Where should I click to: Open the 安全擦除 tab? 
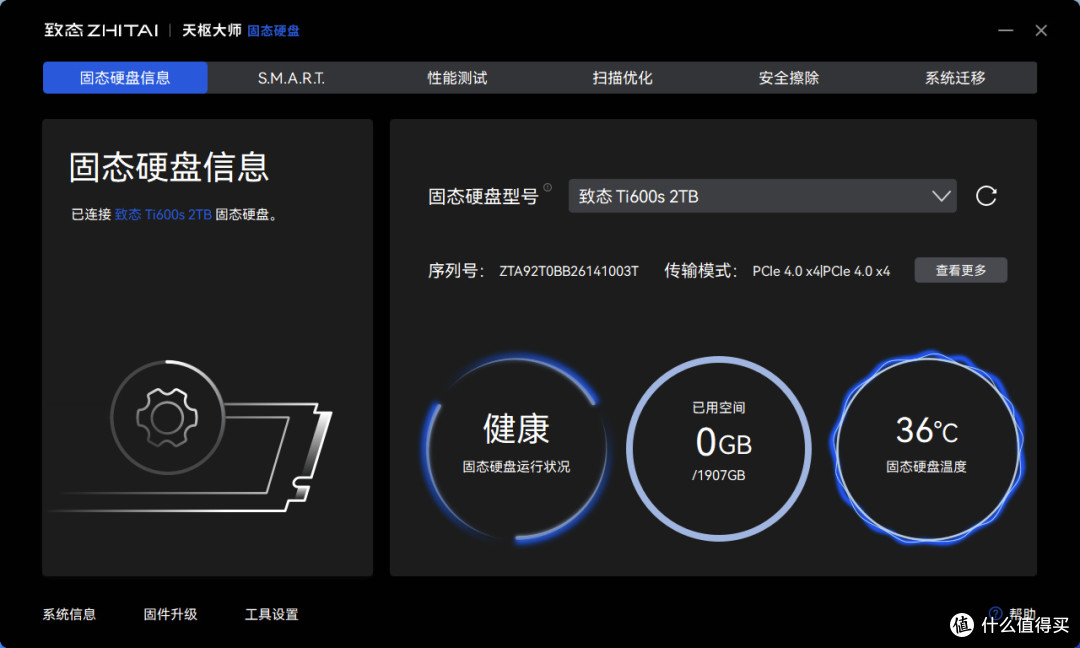(789, 78)
